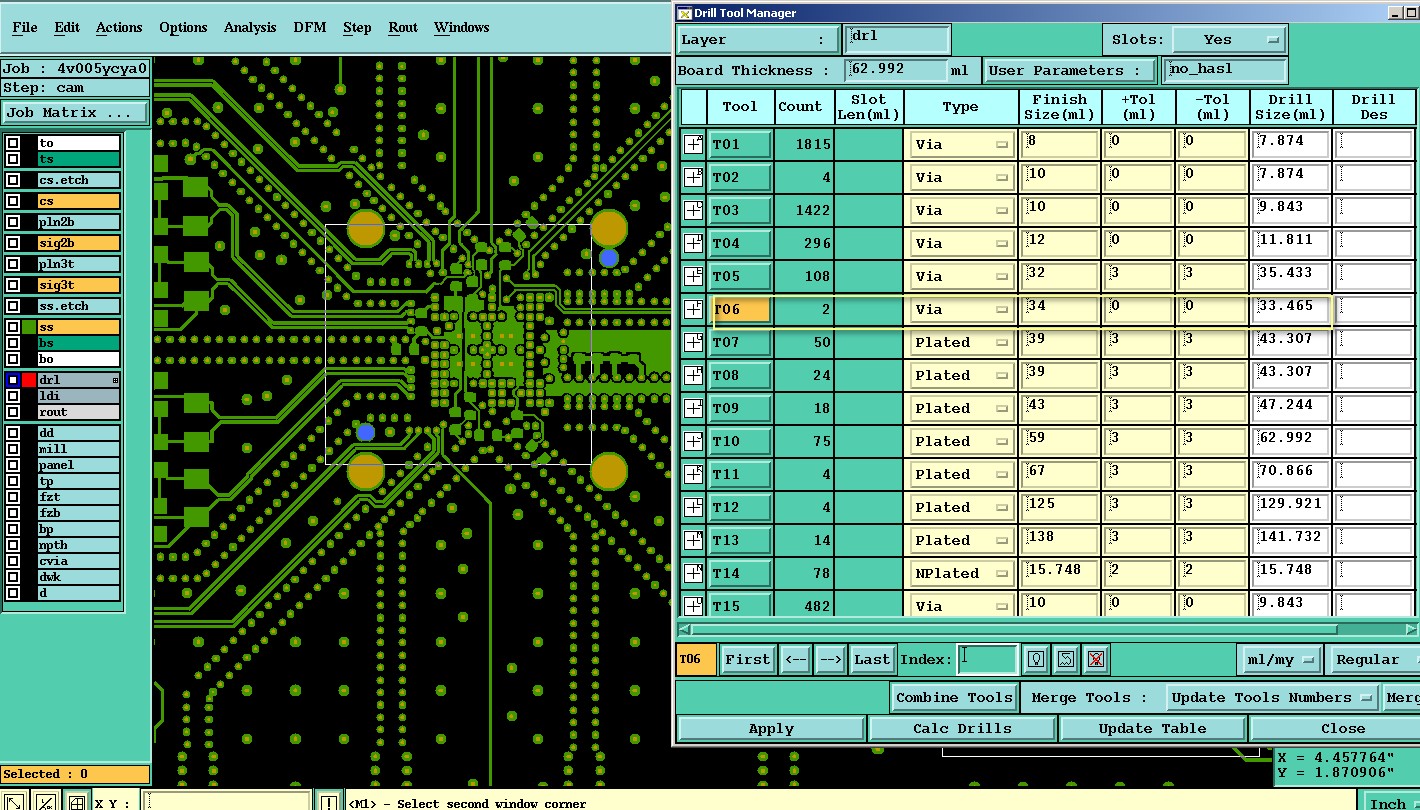Click the Index input field
1420x810 pixels.
click(987, 658)
